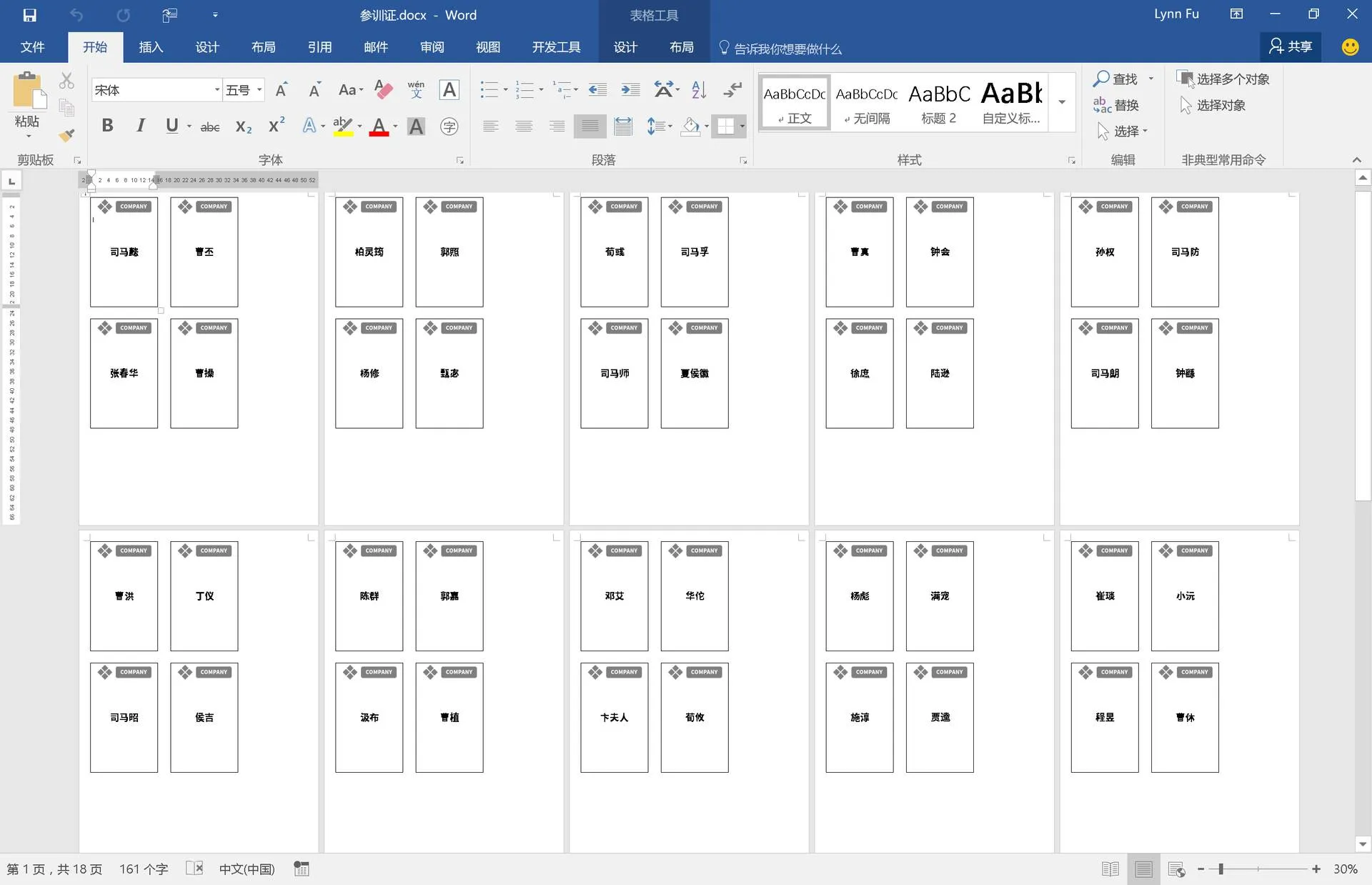Click the Sort A-Z icon
Screen dimensions: 1372x885
pos(699,89)
